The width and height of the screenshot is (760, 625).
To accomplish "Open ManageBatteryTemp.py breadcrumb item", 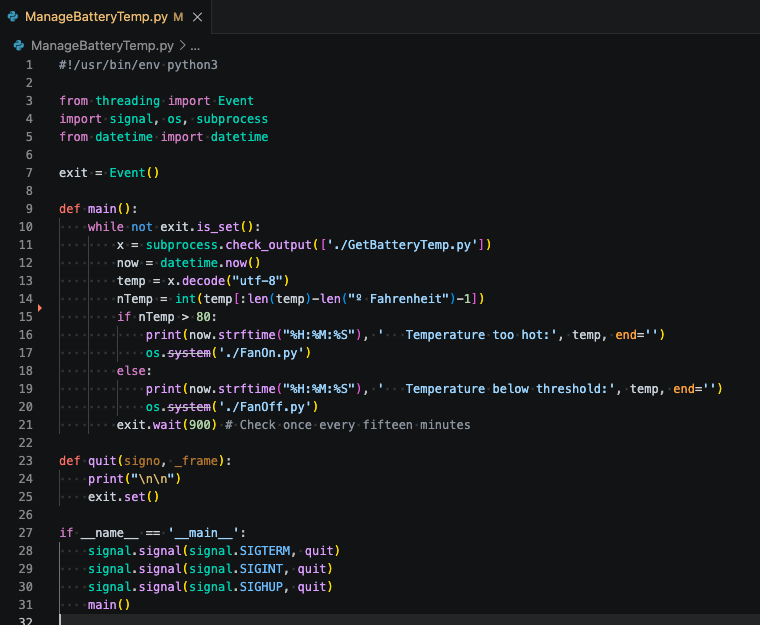I will 102,46.
